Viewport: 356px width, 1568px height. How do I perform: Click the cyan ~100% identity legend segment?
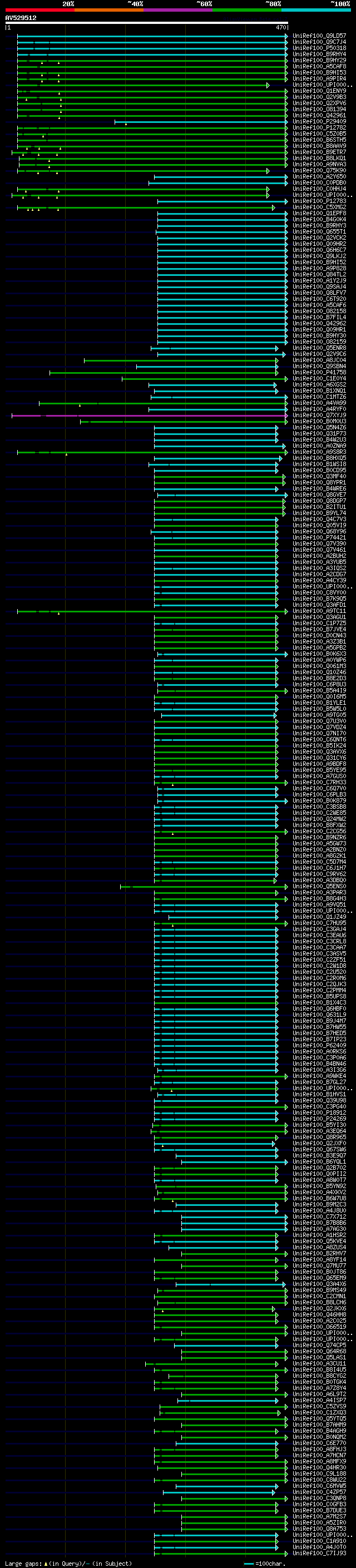(x=317, y=10)
